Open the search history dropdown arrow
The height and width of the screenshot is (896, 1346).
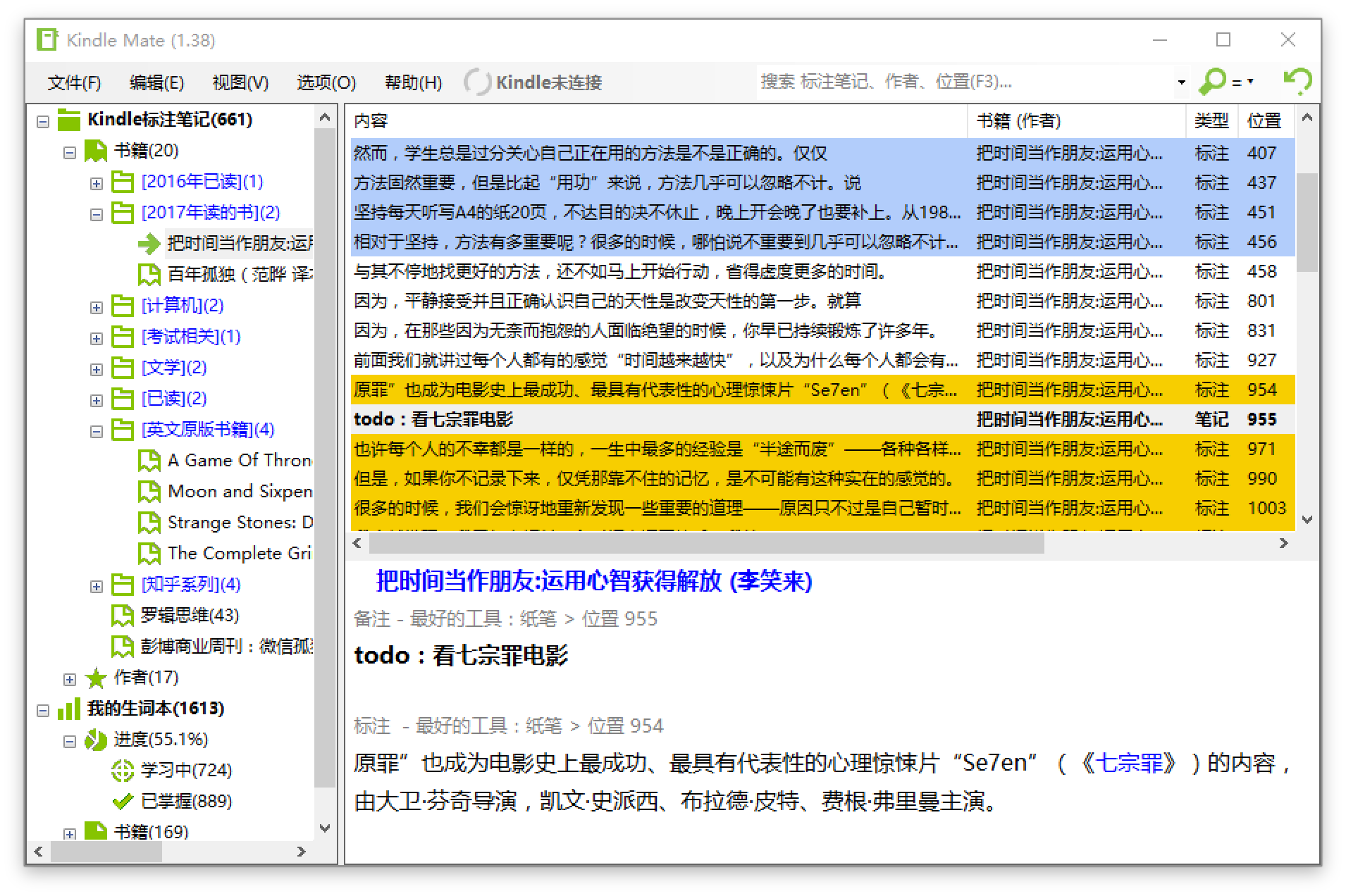[1182, 82]
